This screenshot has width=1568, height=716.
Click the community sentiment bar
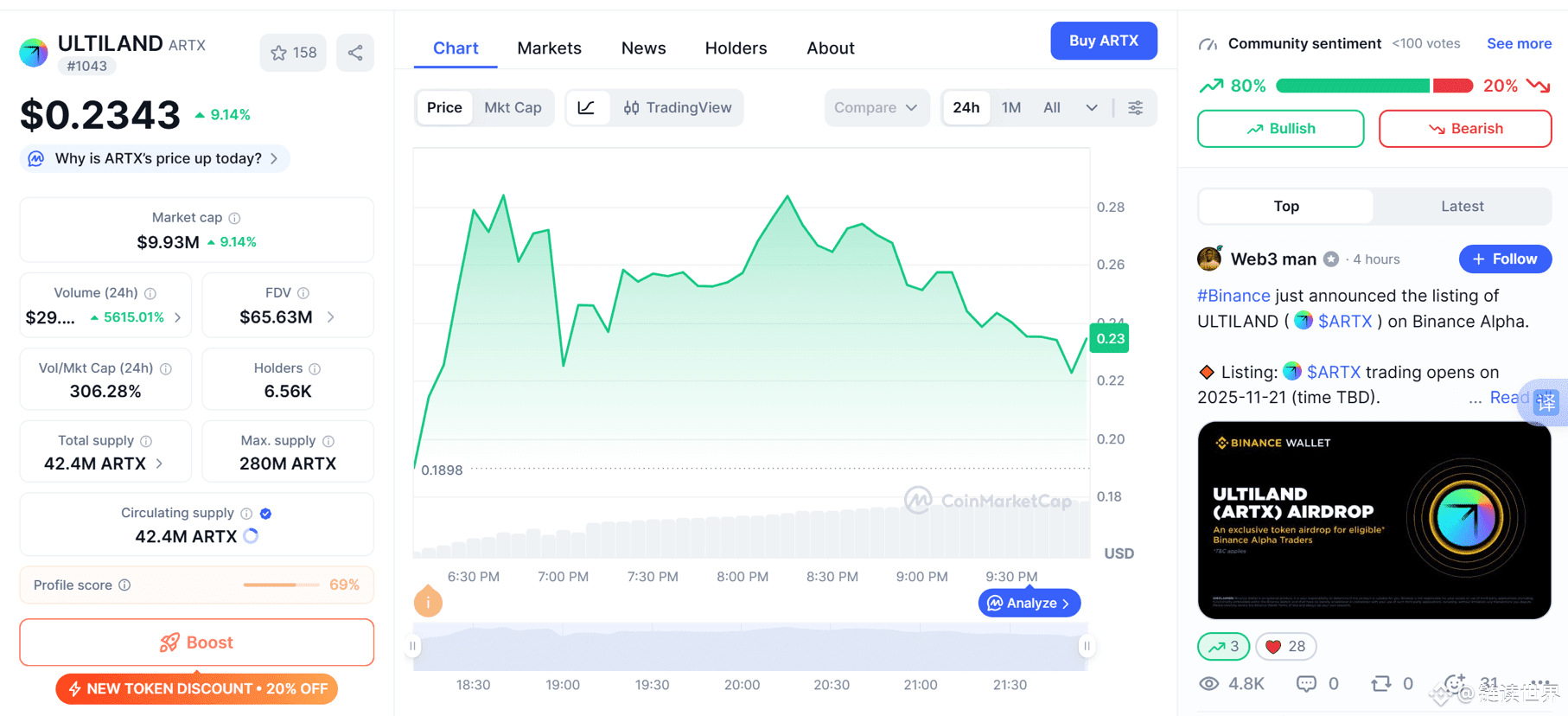[1374, 86]
